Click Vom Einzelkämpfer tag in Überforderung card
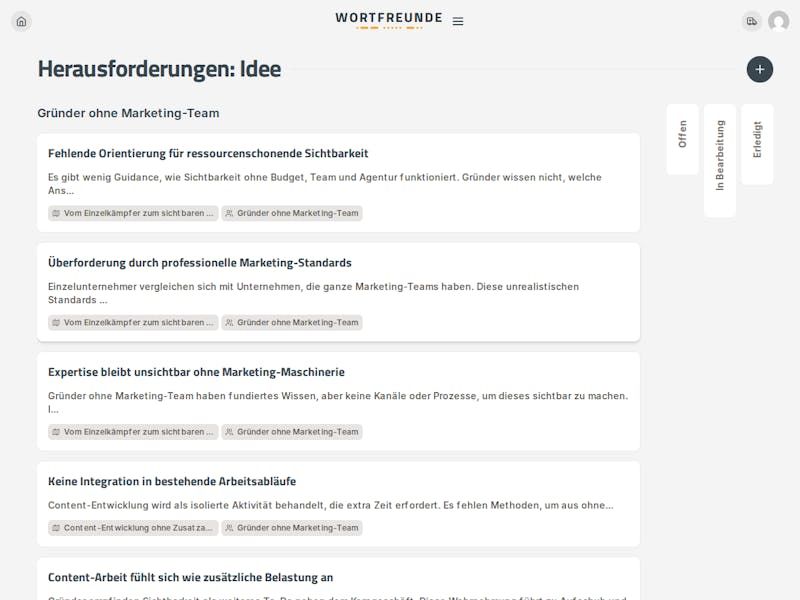Screen dimensions: 800x600 point(133,322)
